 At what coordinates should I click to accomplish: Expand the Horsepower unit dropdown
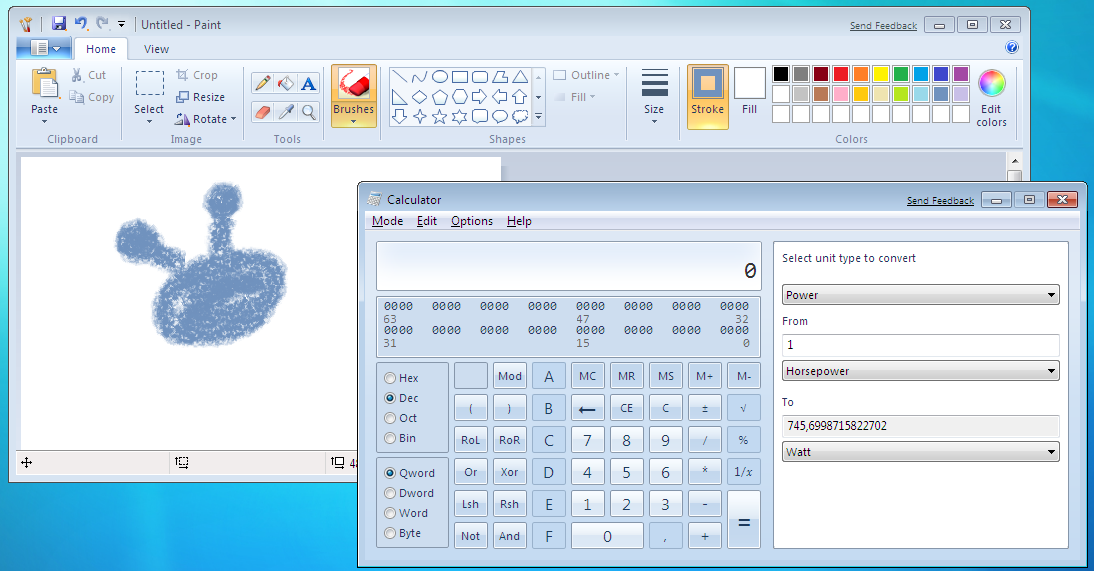click(x=920, y=371)
